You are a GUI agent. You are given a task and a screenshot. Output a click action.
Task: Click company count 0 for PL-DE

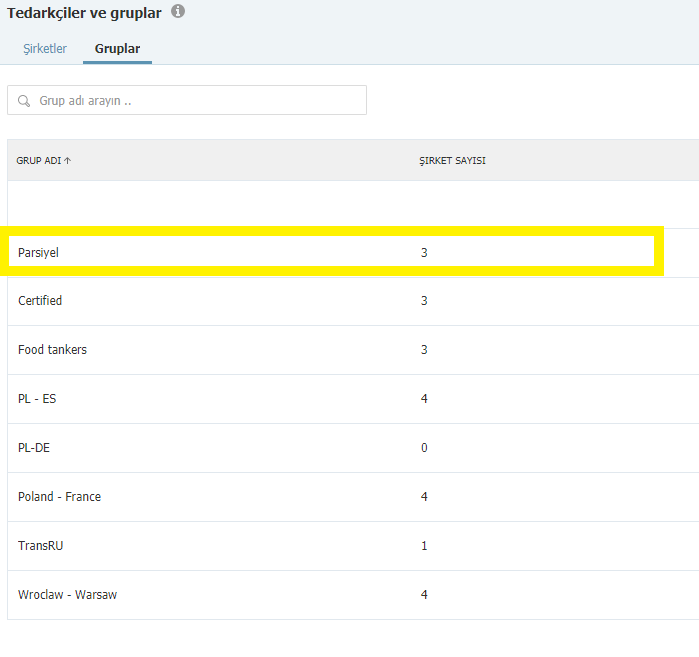tap(424, 448)
